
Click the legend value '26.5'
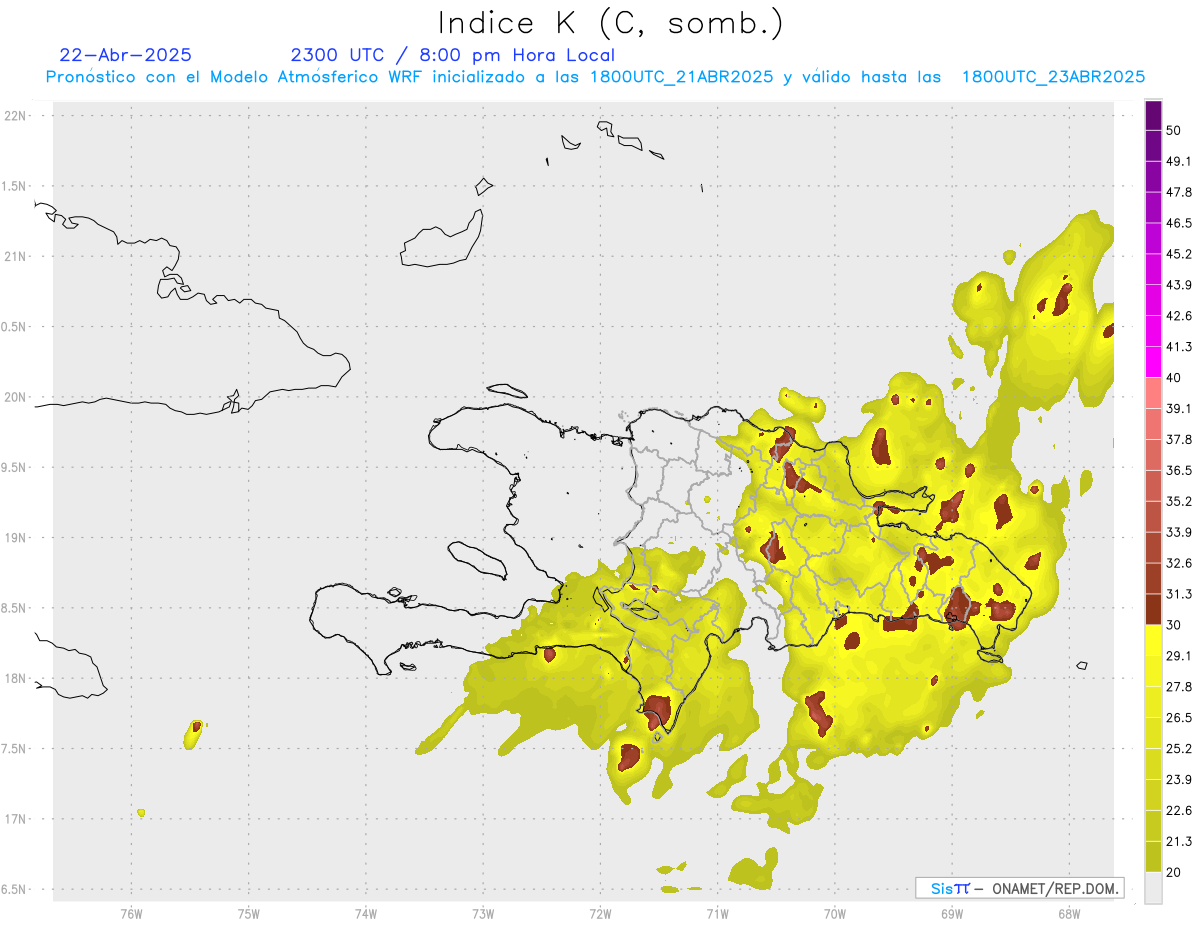[1179, 718]
